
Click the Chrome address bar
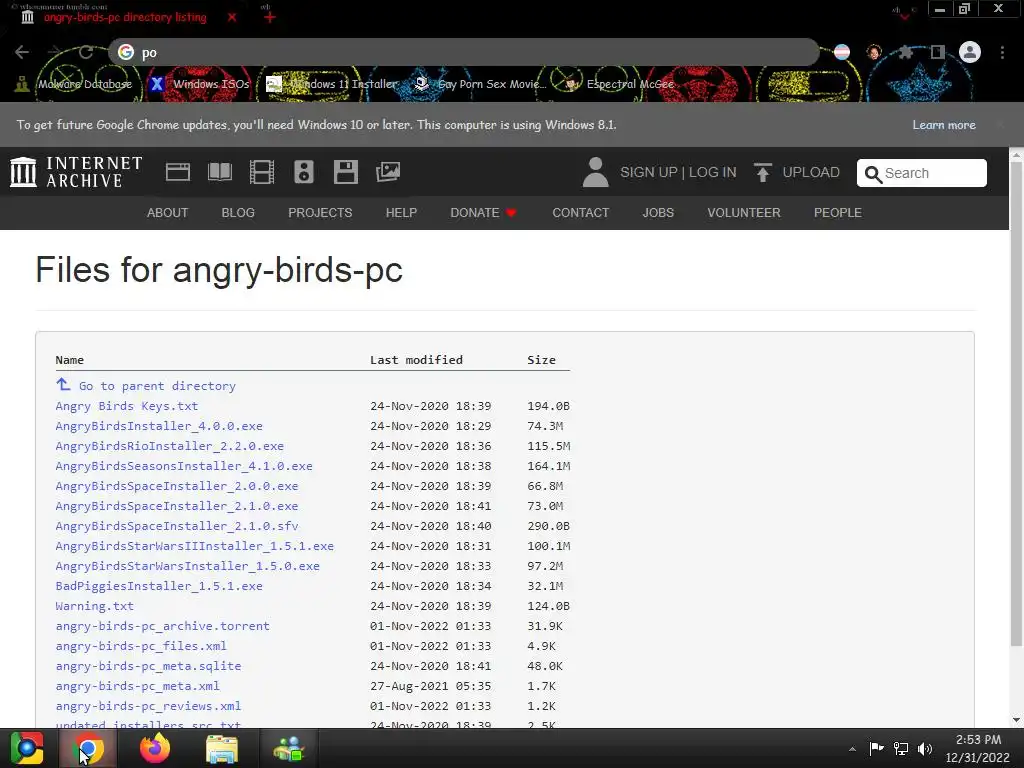[x=464, y=52]
